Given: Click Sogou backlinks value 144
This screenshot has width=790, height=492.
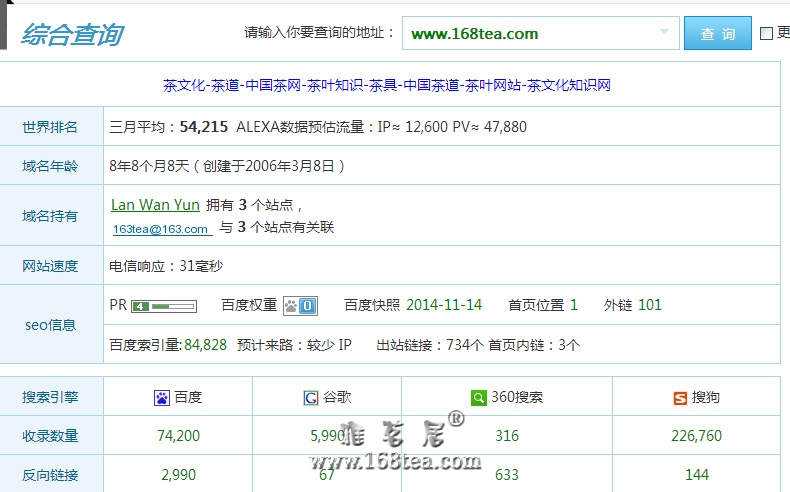Looking at the screenshot, I should click(697, 474).
